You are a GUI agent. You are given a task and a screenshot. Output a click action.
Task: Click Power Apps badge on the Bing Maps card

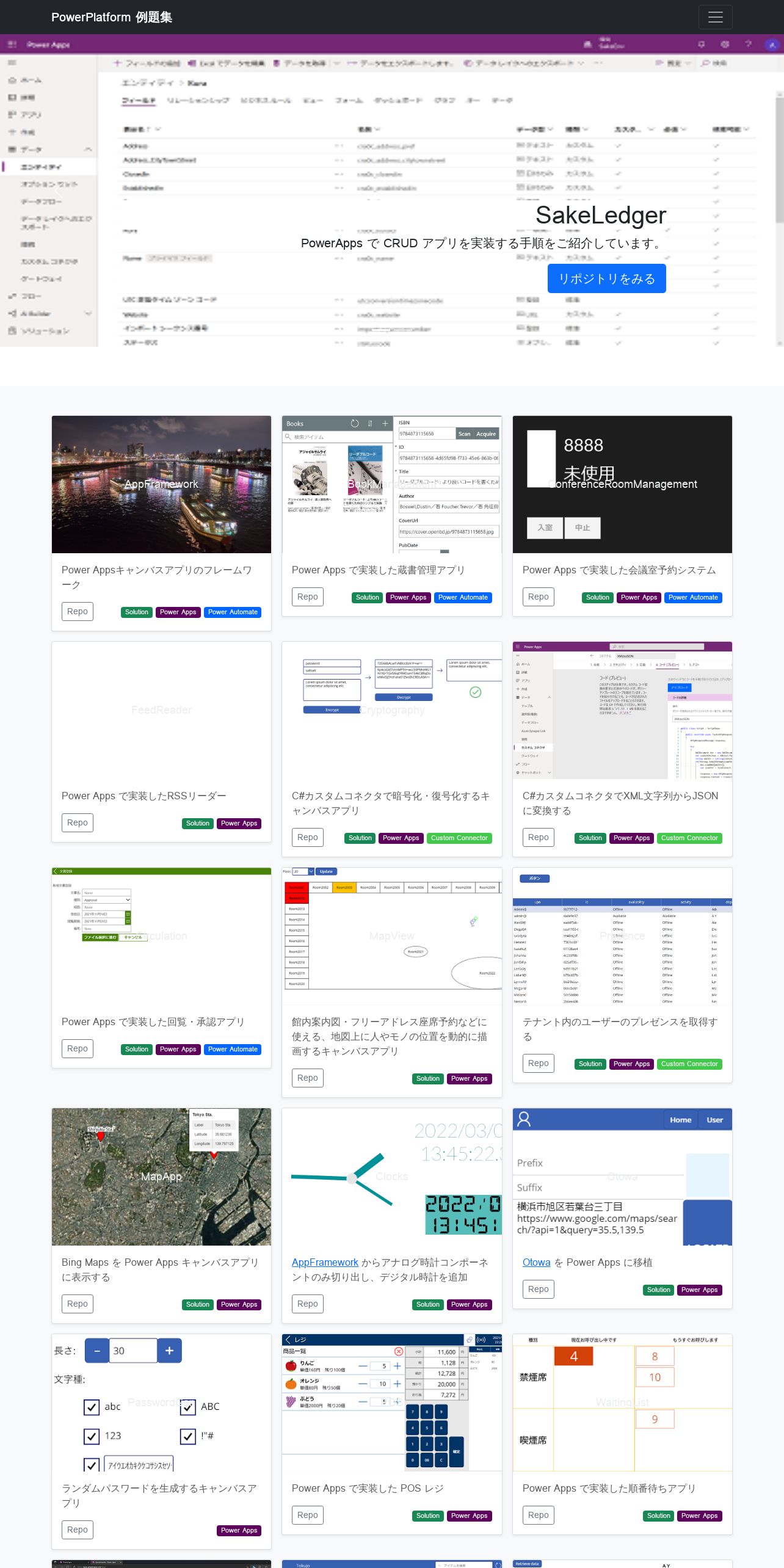click(239, 1304)
